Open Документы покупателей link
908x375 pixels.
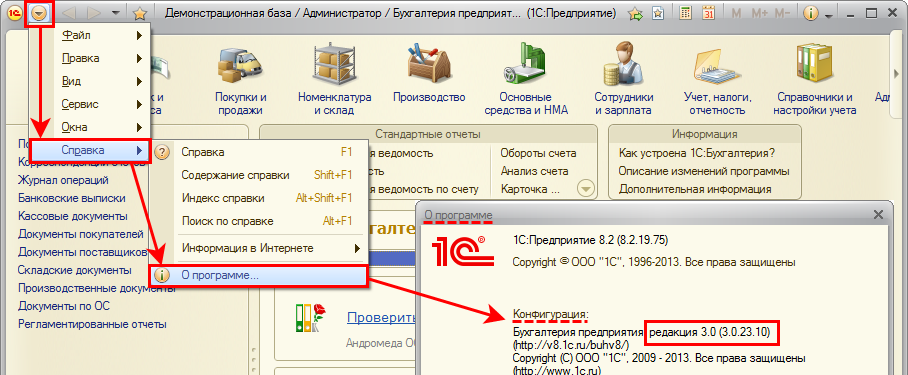(x=80, y=234)
